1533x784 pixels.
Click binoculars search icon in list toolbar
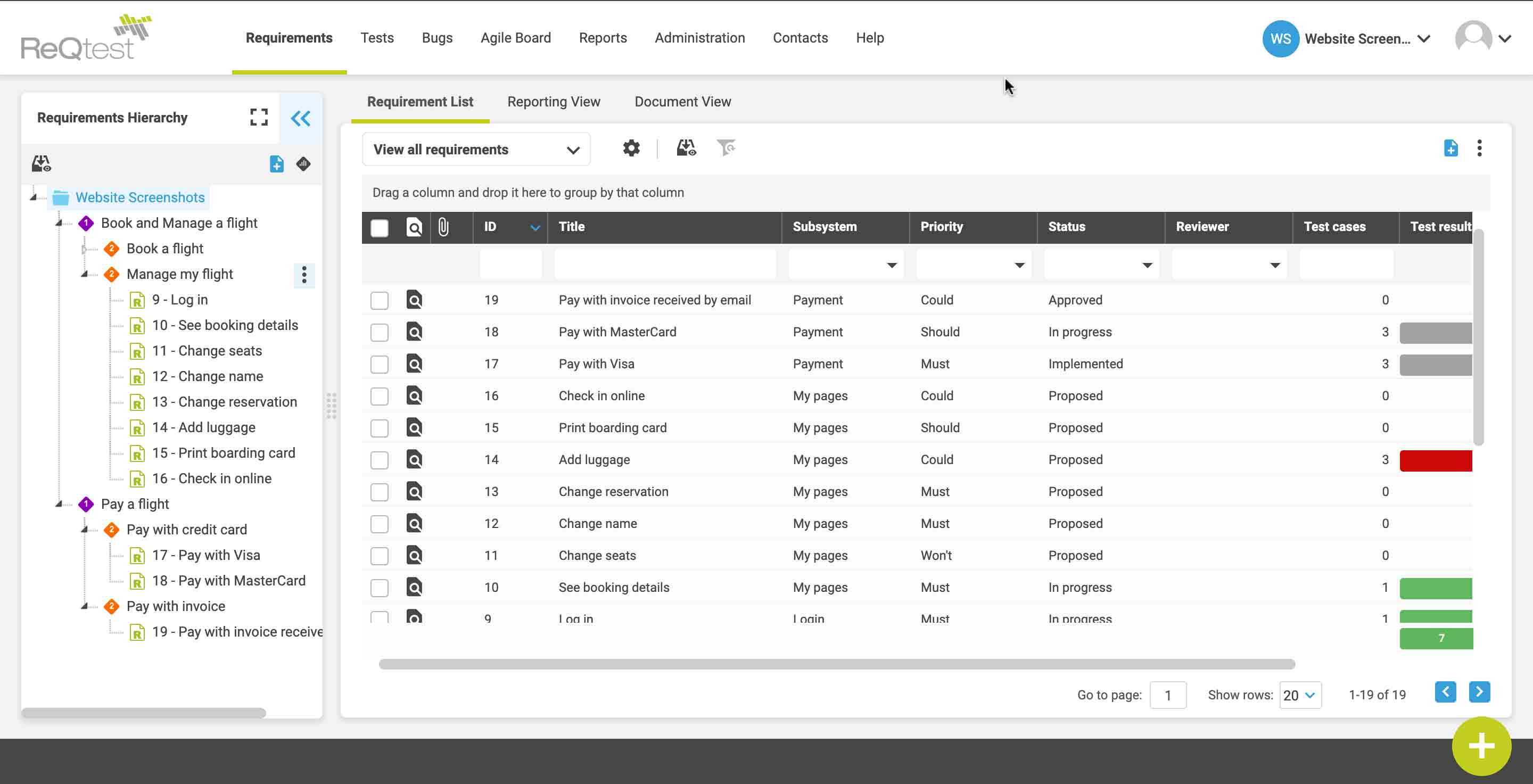(x=686, y=148)
